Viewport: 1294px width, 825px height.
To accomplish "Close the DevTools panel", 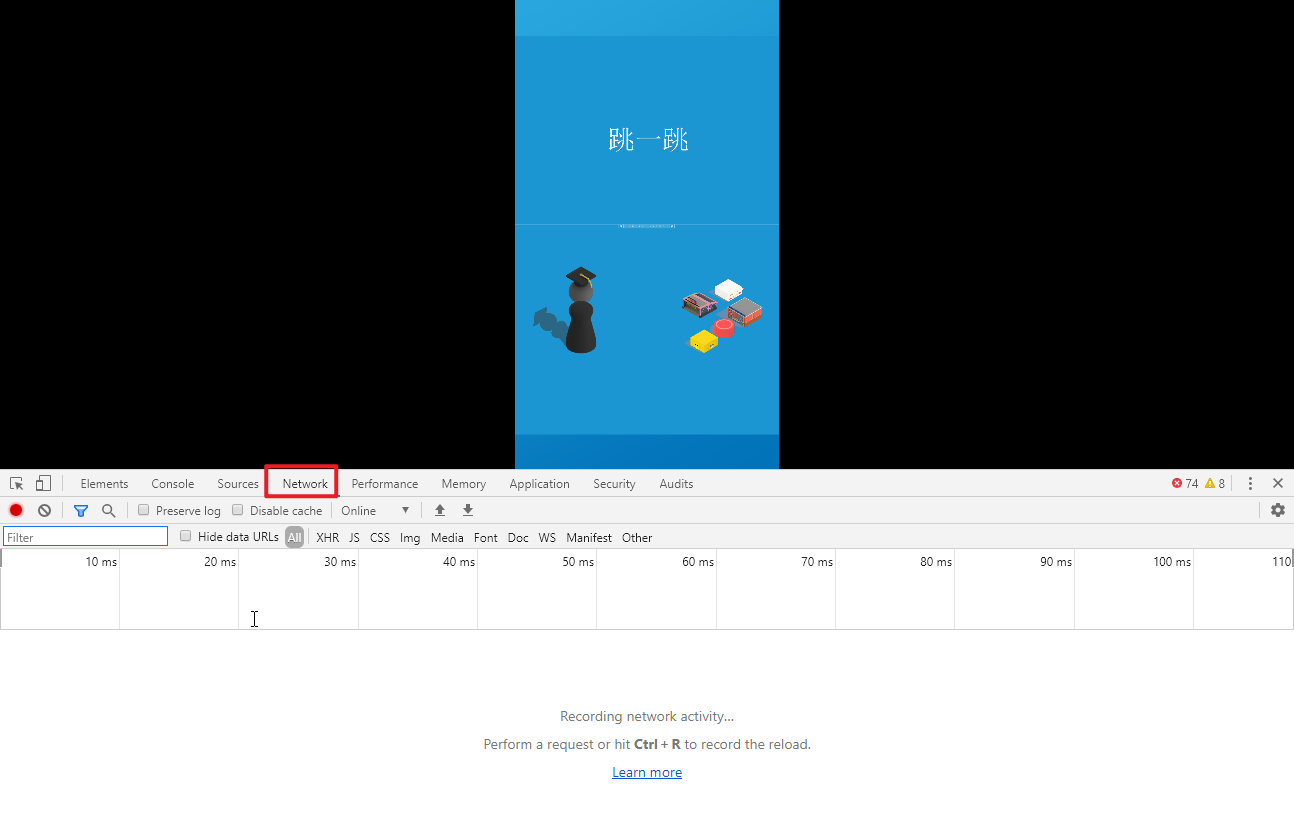I will [1278, 483].
